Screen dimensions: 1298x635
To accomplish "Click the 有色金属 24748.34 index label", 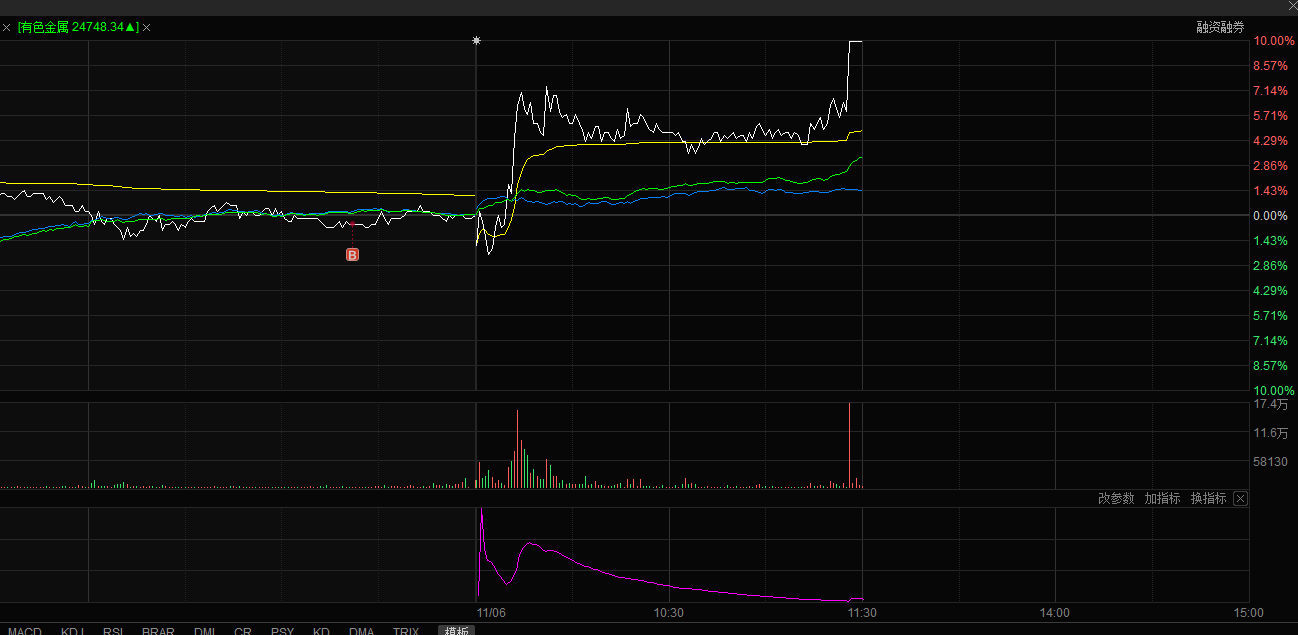I will [78, 27].
